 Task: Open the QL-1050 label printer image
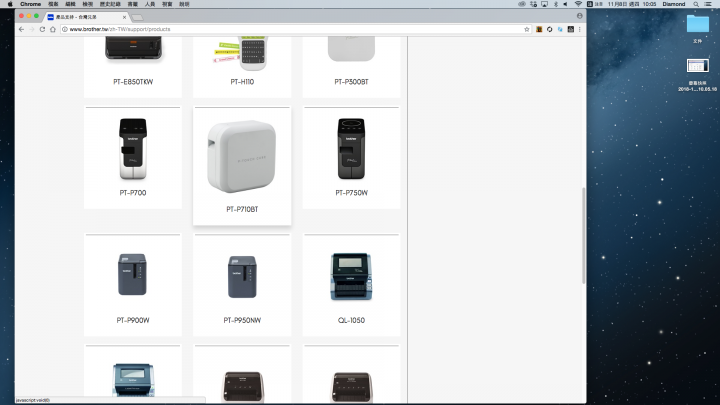point(351,276)
